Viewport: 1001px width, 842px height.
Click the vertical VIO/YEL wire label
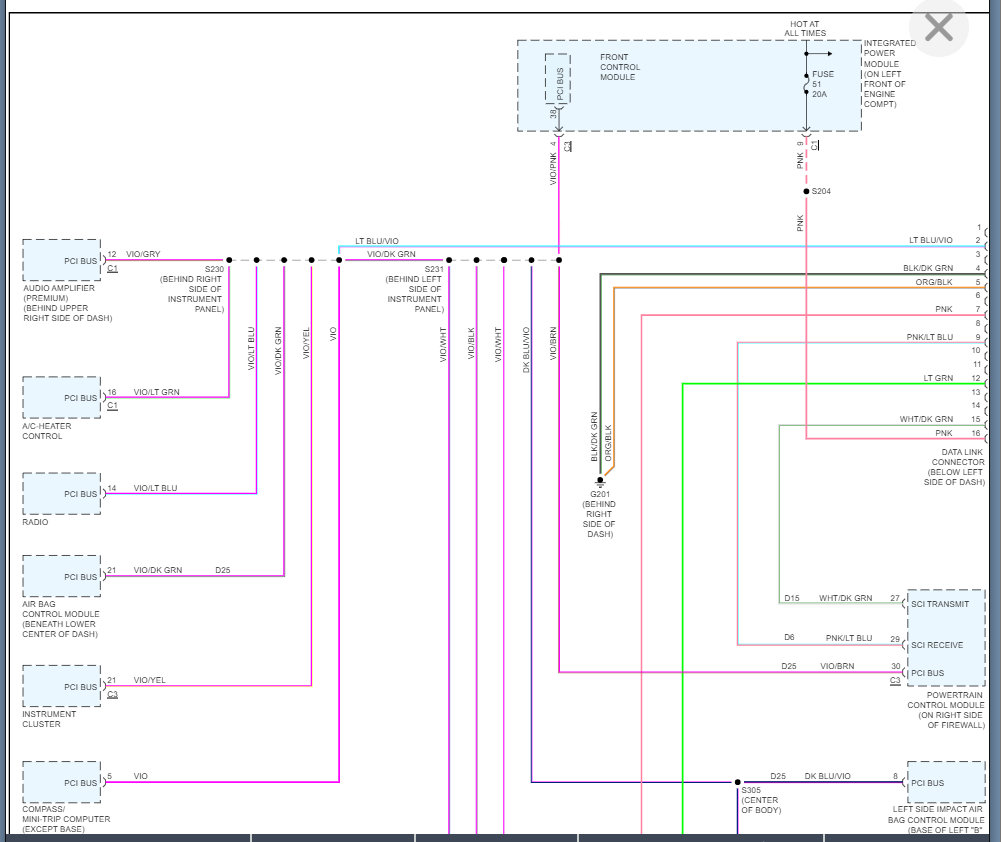[x=306, y=343]
